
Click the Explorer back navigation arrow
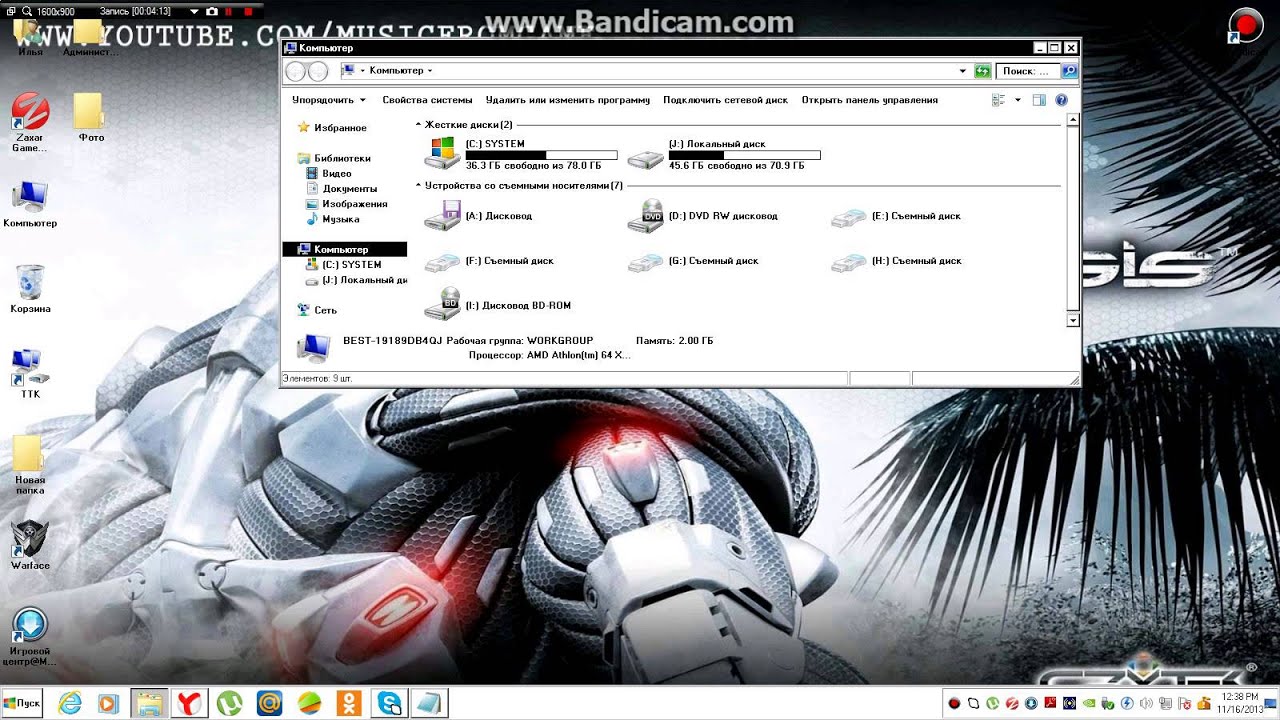(x=295, y=71)
